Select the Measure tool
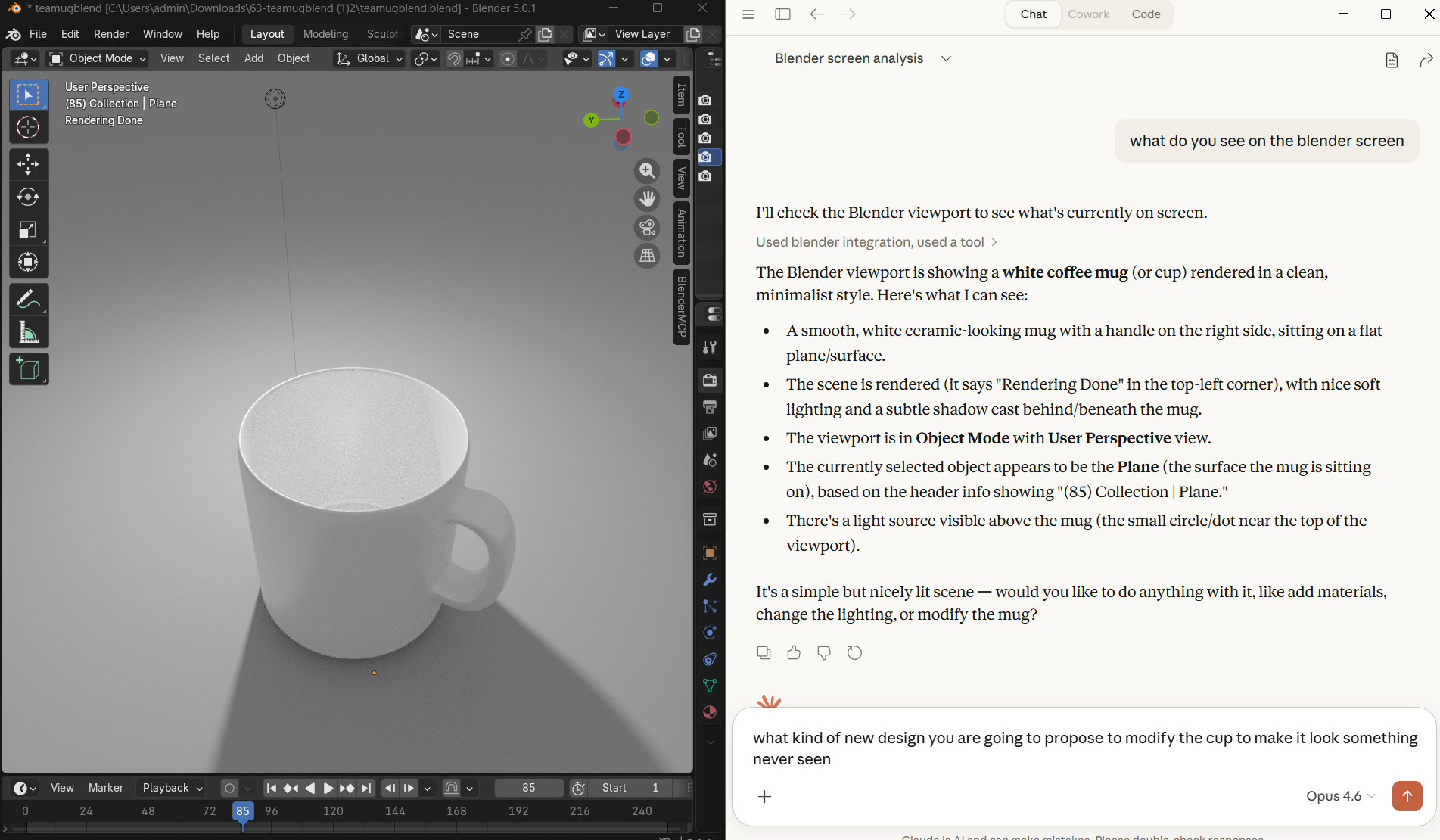Image resolution: width=1440 pixels, height=840 pixels. point(29,331)
